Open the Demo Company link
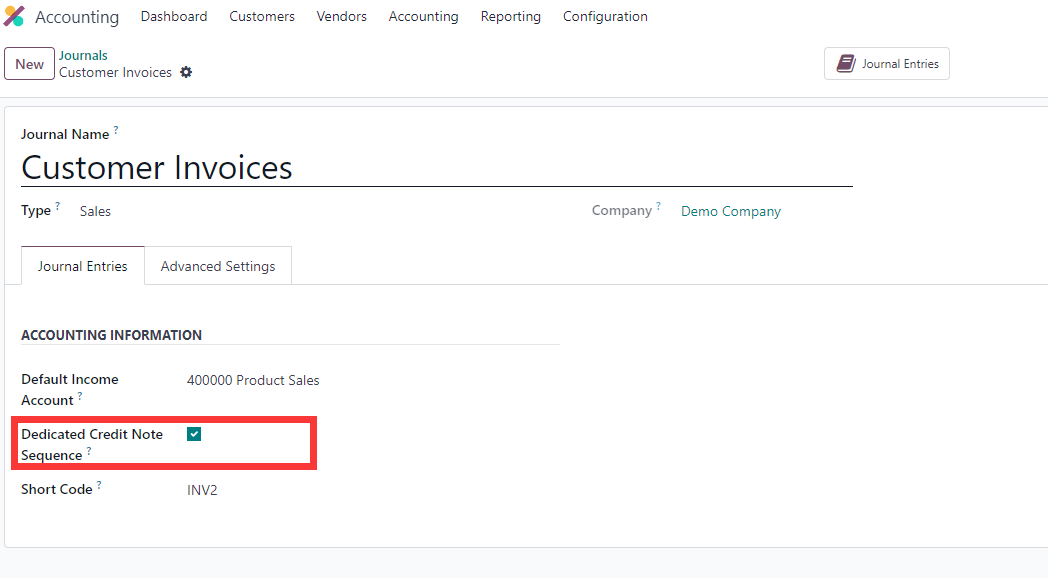 coord(731,211)
